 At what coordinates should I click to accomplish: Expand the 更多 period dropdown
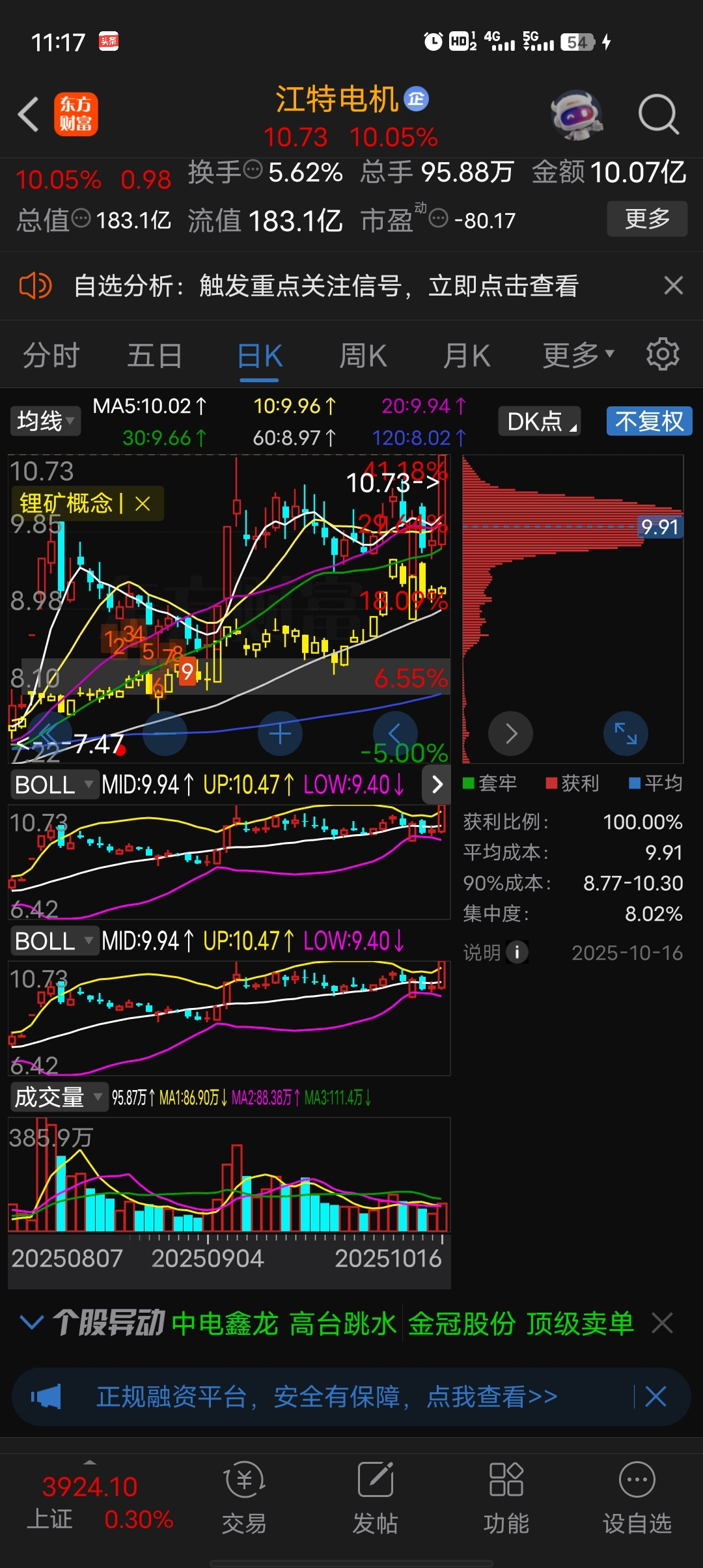pos(578,356)
